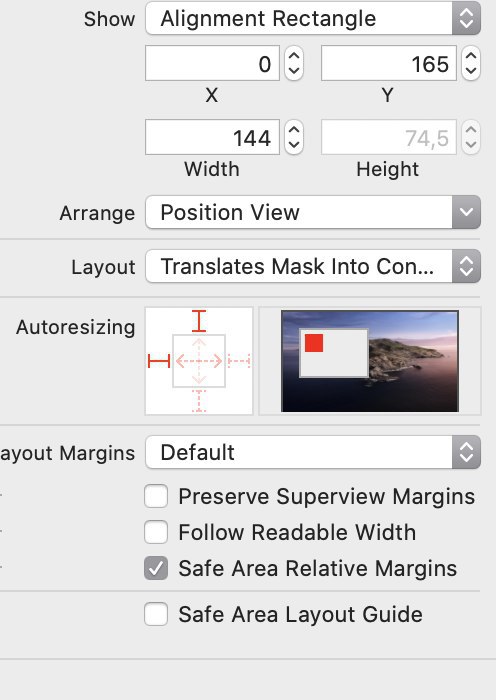The height and width of the screenshot is (700, 496).
Task: Open the Layout Translates Mask dropdown
Action: click(313, 267)
